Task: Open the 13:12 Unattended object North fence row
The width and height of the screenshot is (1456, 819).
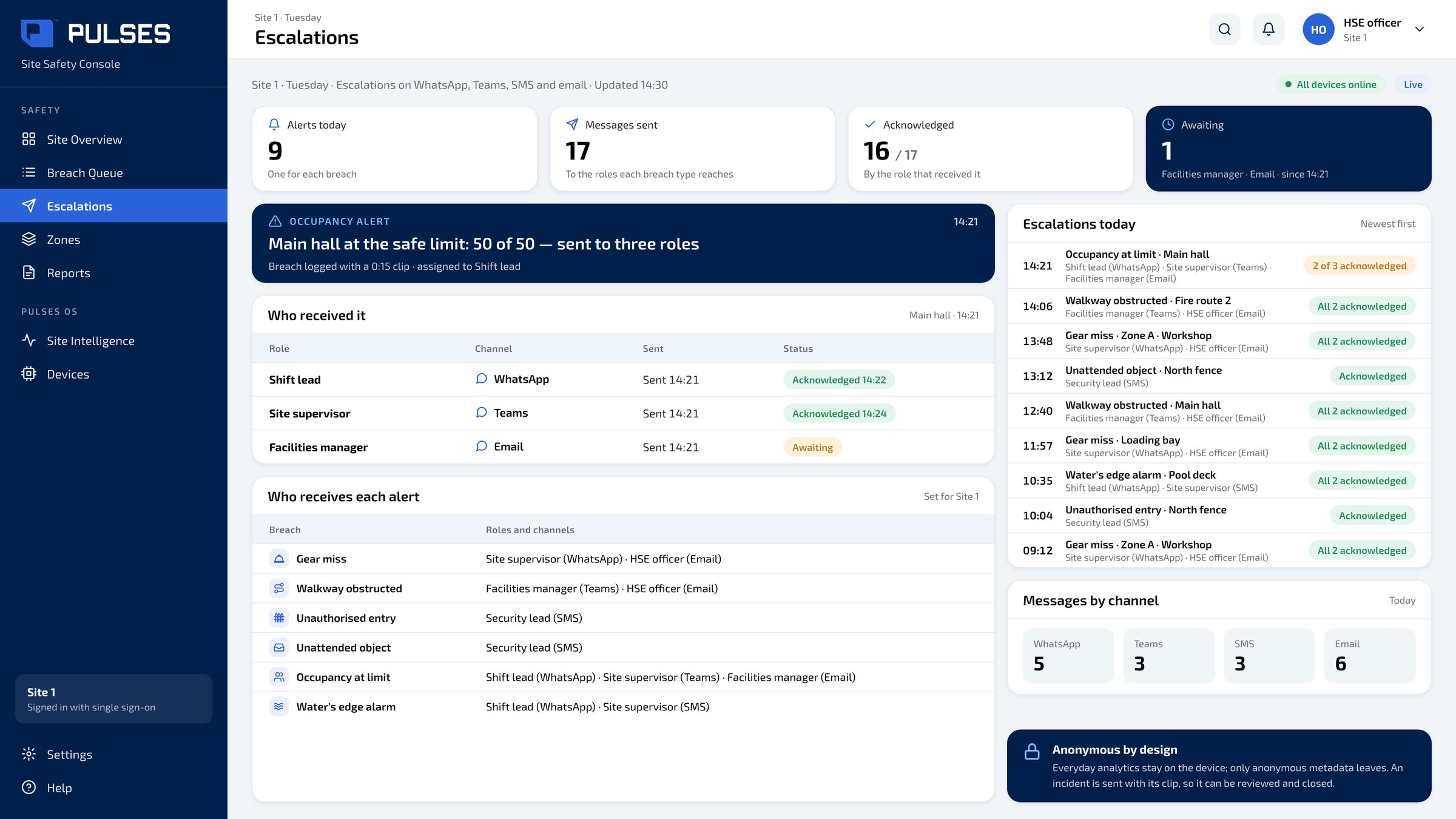Action: 1219,376
